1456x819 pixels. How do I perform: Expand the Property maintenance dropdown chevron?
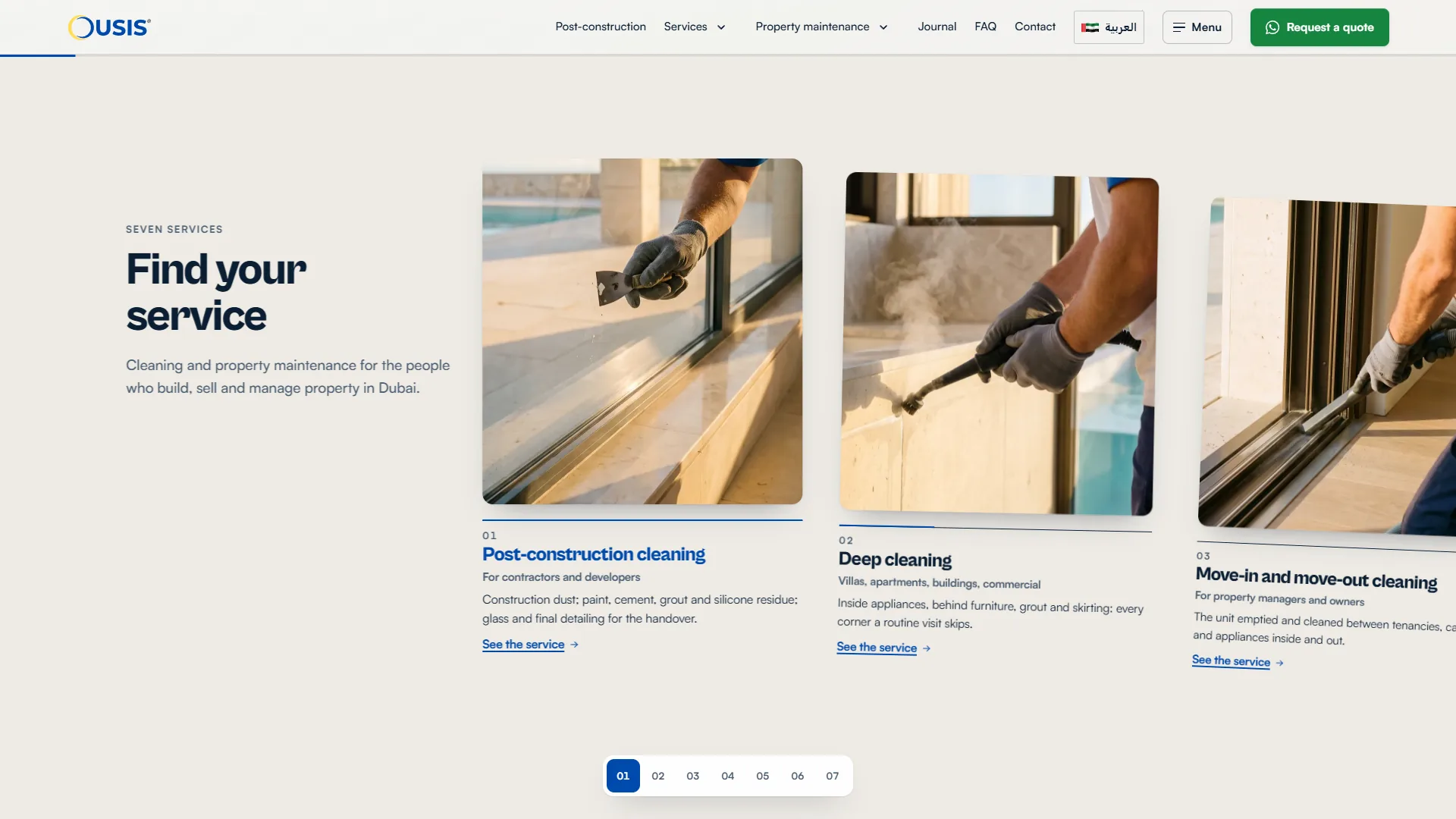pyautogui.click(x=883, y=27)
